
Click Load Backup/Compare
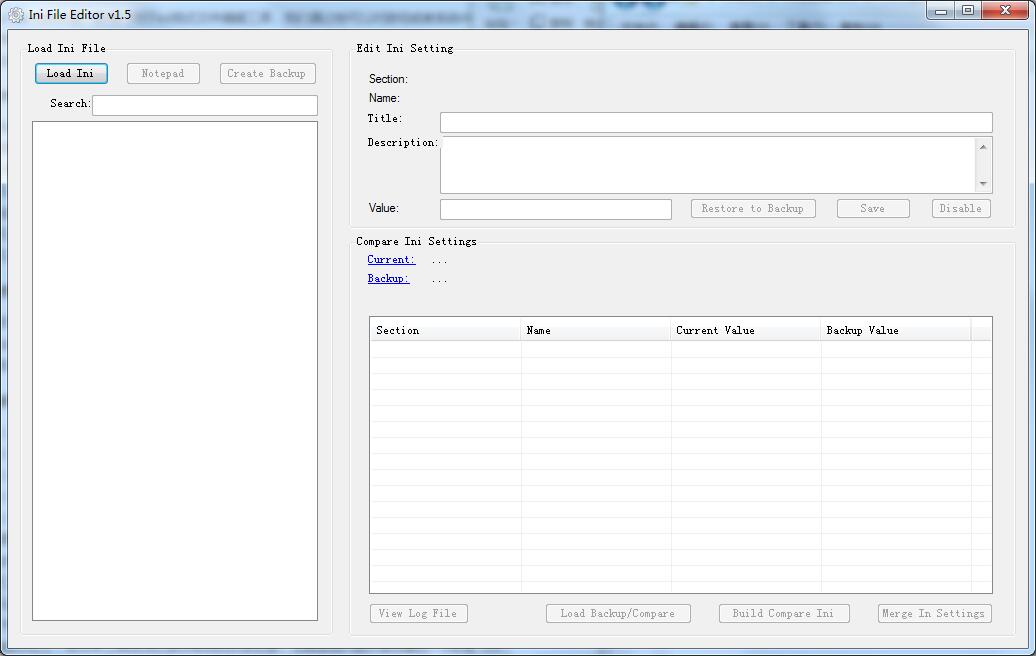(617, 613)
